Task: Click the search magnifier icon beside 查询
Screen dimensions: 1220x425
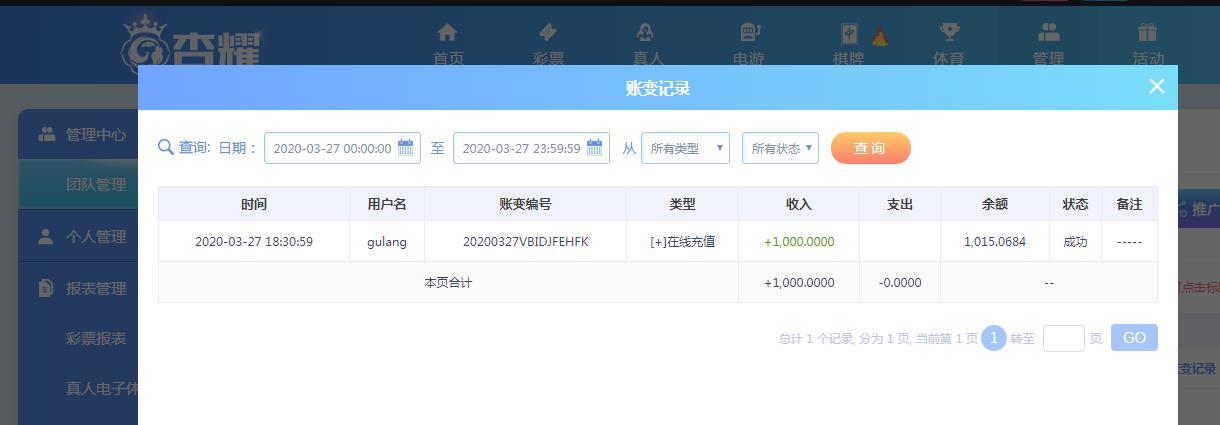Action: (x=166, y=147)
